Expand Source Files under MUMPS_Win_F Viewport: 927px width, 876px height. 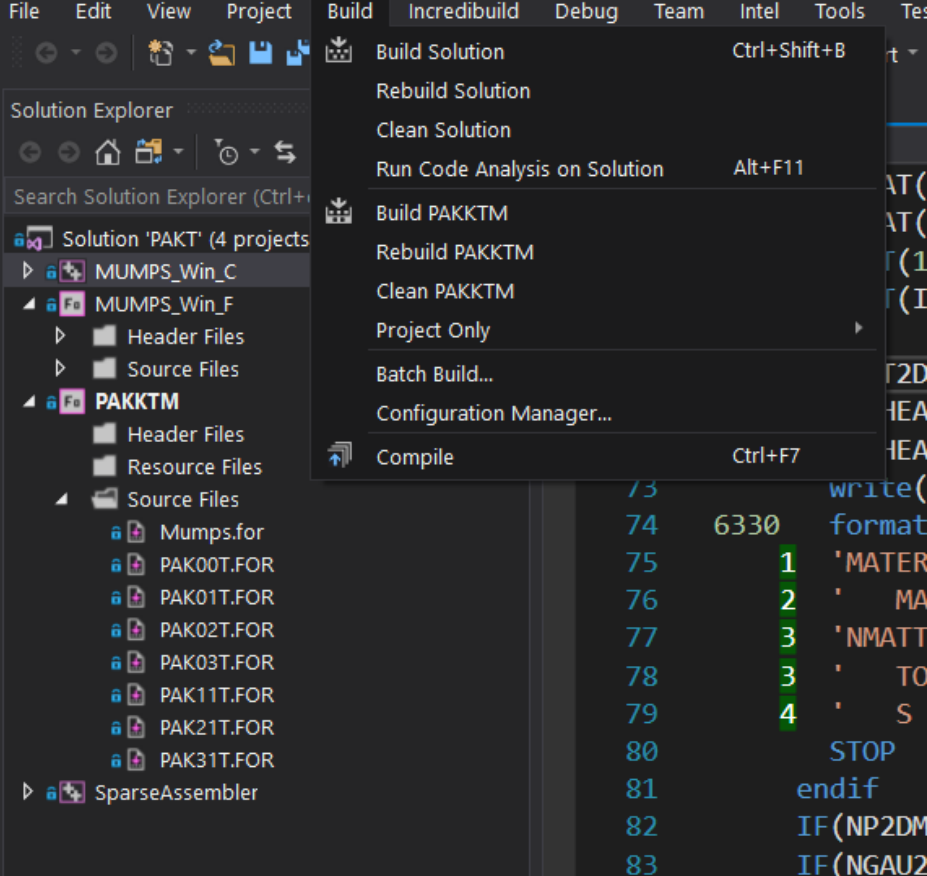click(x=60, y=368)
